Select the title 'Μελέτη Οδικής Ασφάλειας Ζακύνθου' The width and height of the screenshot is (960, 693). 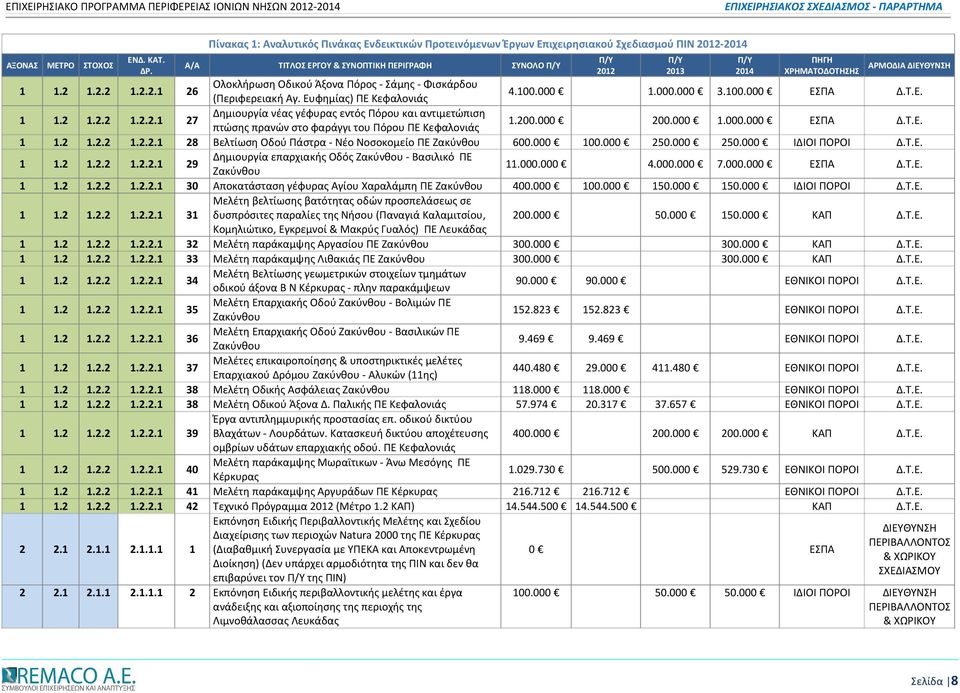click(x=301, y=390)
